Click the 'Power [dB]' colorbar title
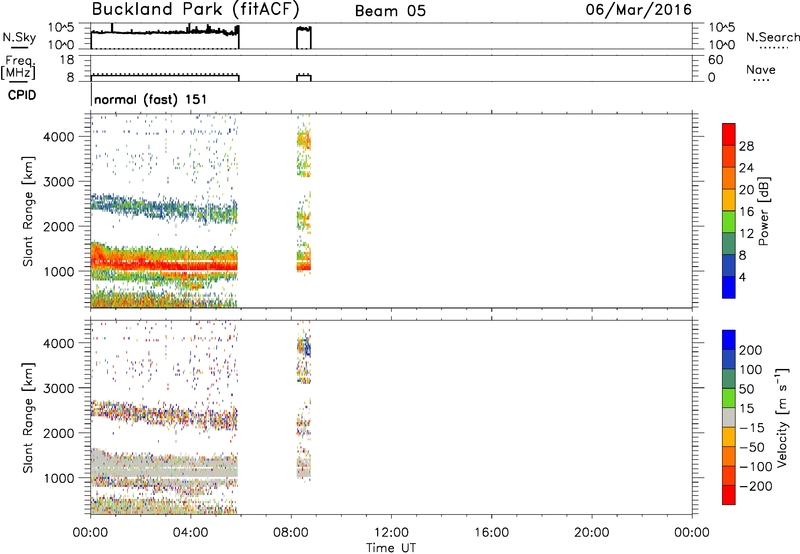 [763, 211]
